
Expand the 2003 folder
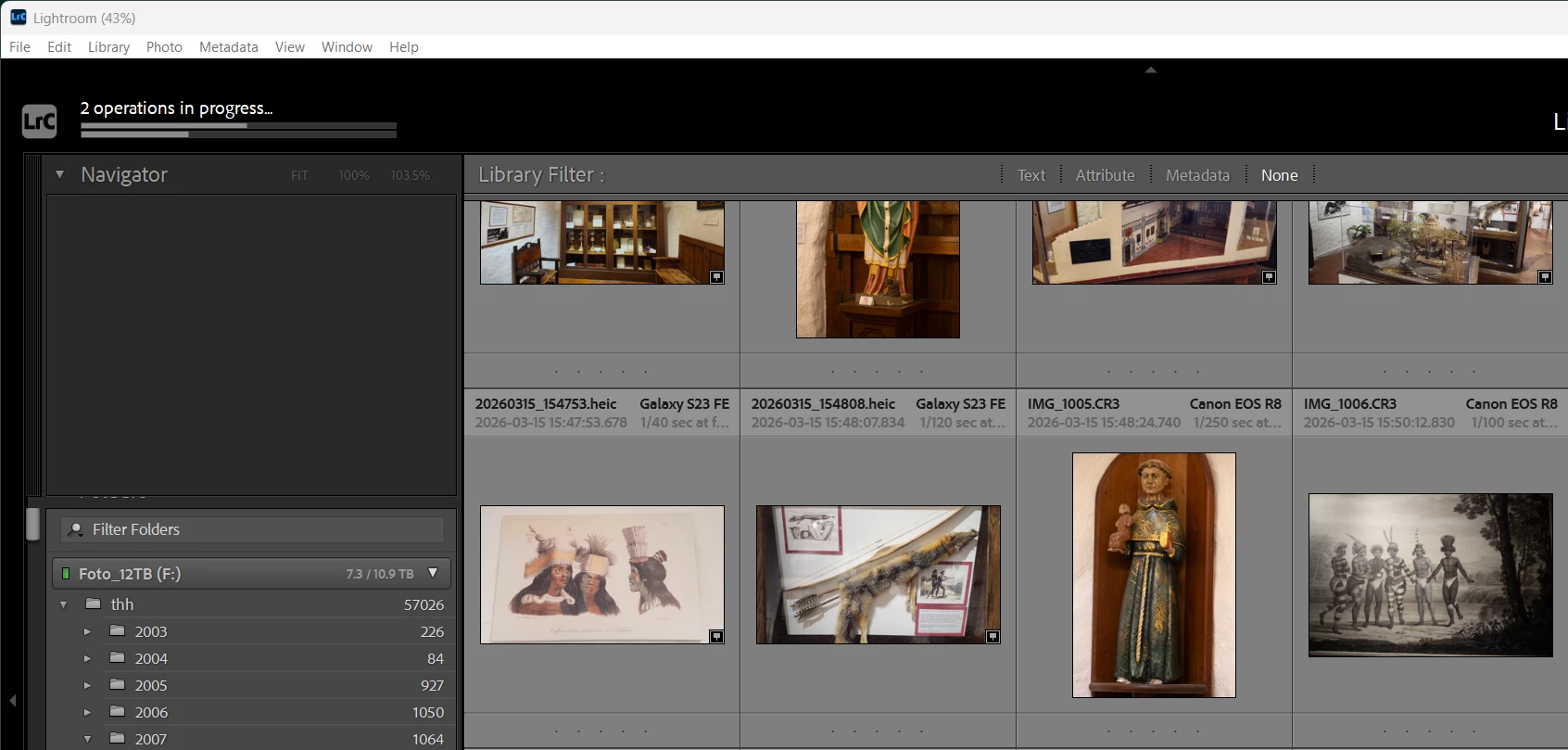[87, 631]
